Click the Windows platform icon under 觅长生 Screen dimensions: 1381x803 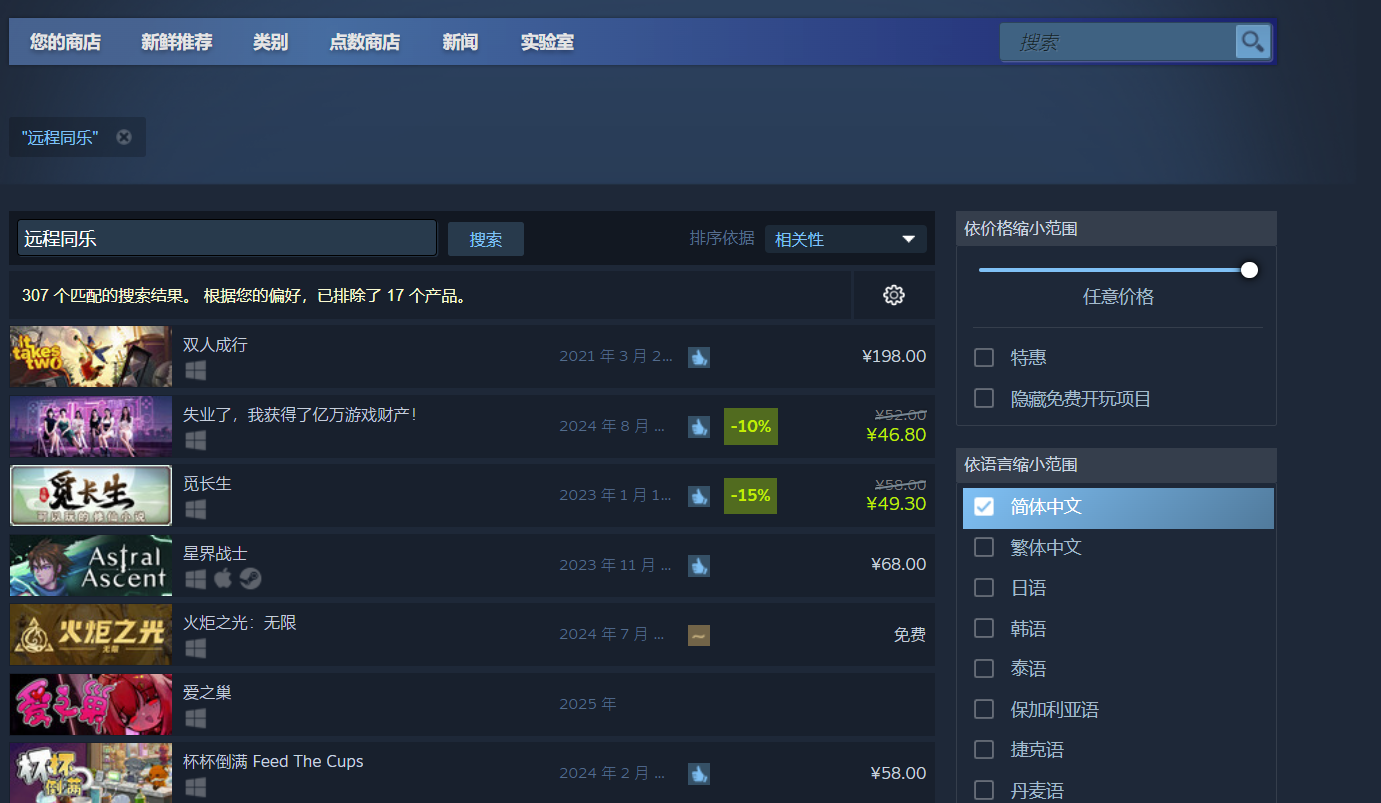(x=195, y=509)
